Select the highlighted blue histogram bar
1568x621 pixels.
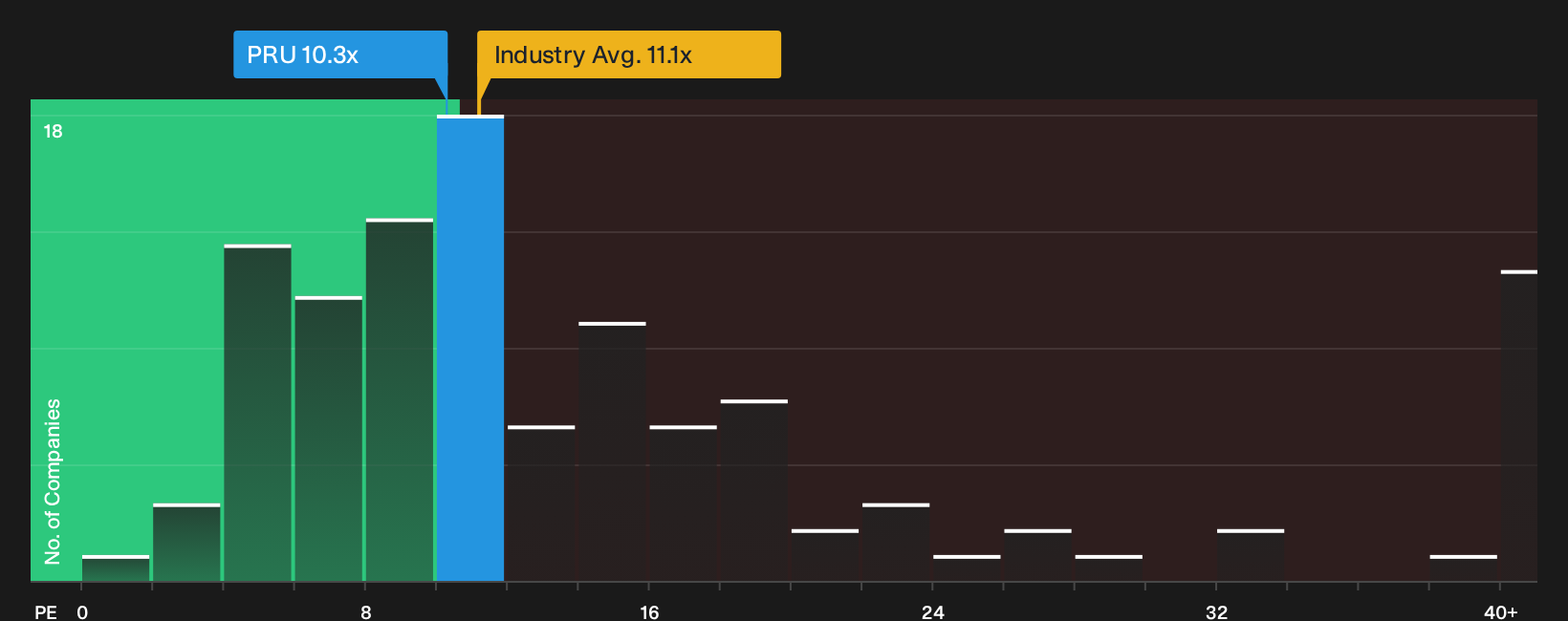[470, 348]
